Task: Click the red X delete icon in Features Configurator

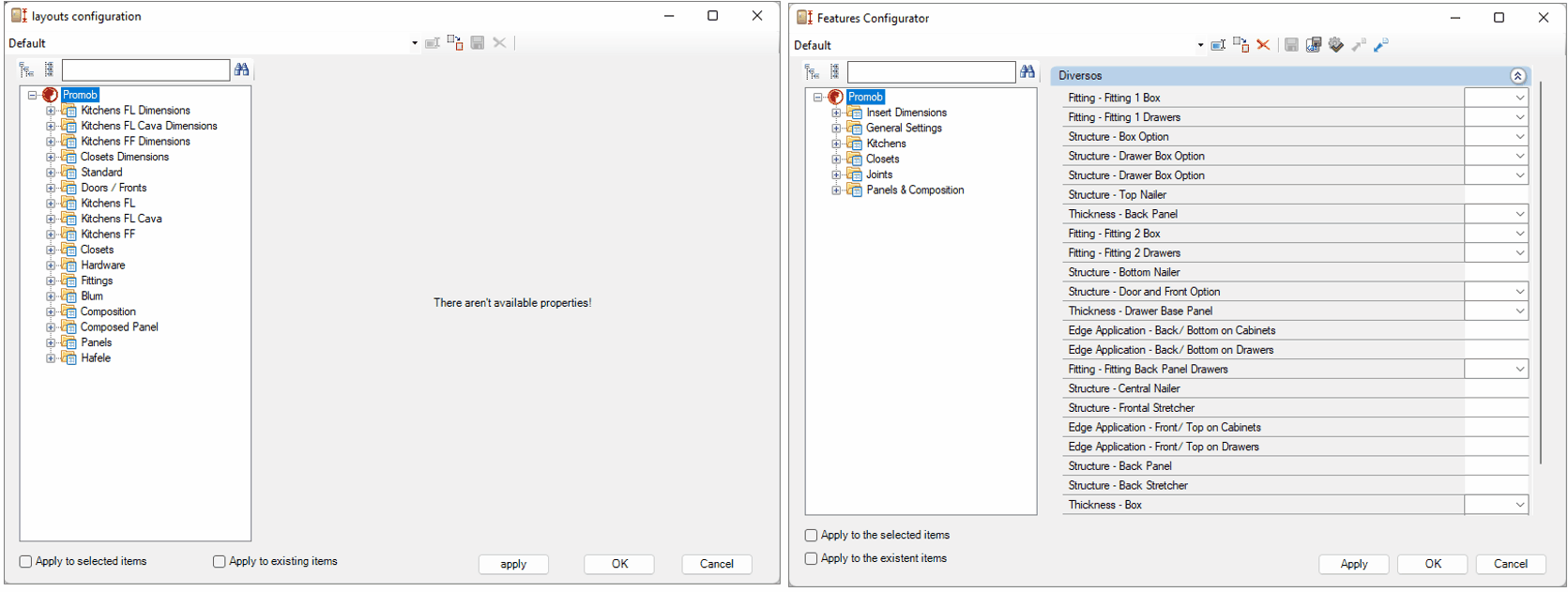Action: 1263,45
